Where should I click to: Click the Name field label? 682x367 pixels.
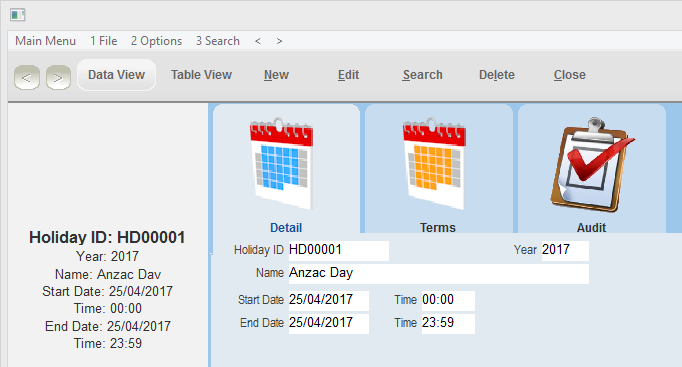click(x=270, y=273)
